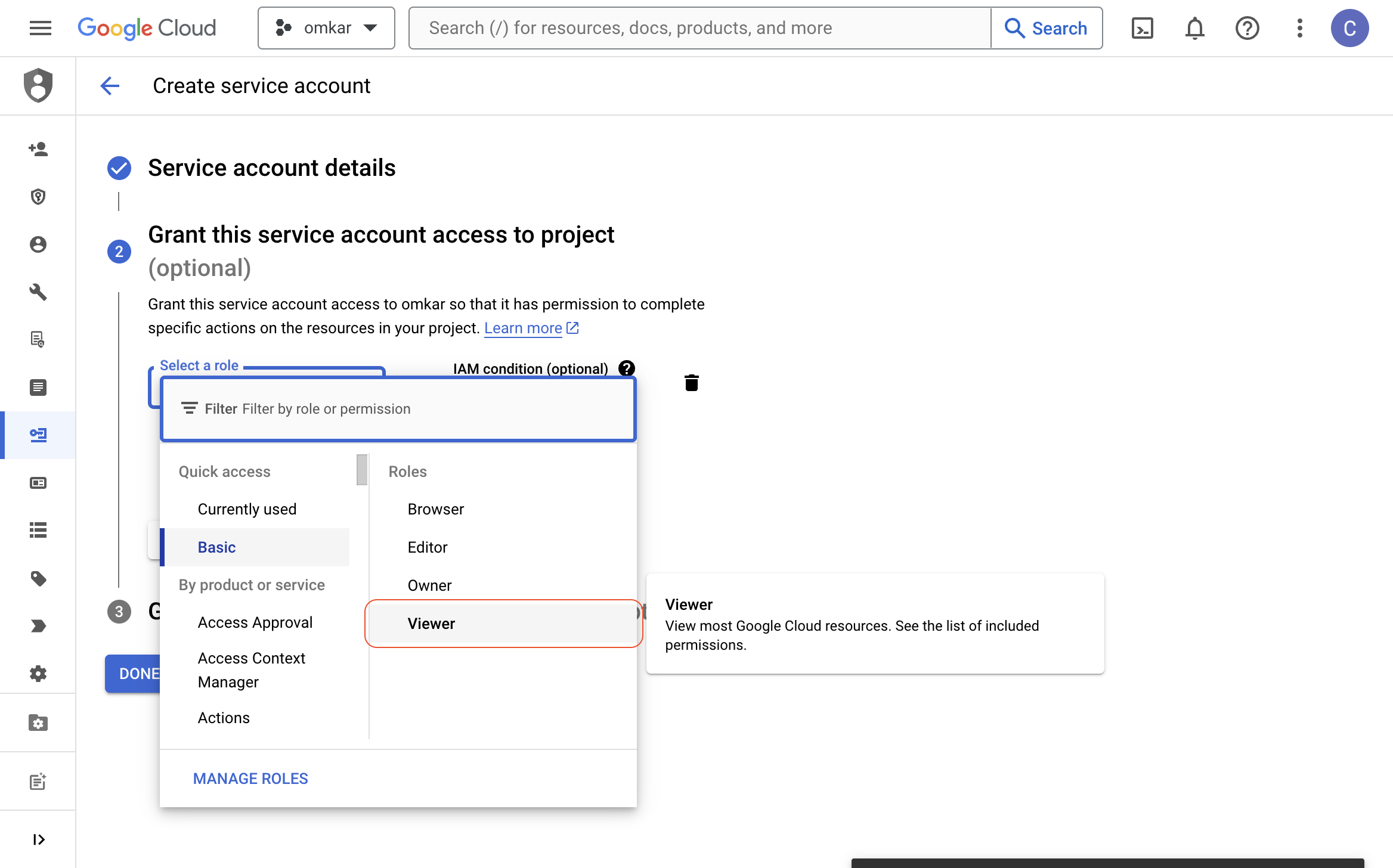
Task: Delete role row with trash icon
Action: point(691,383)
